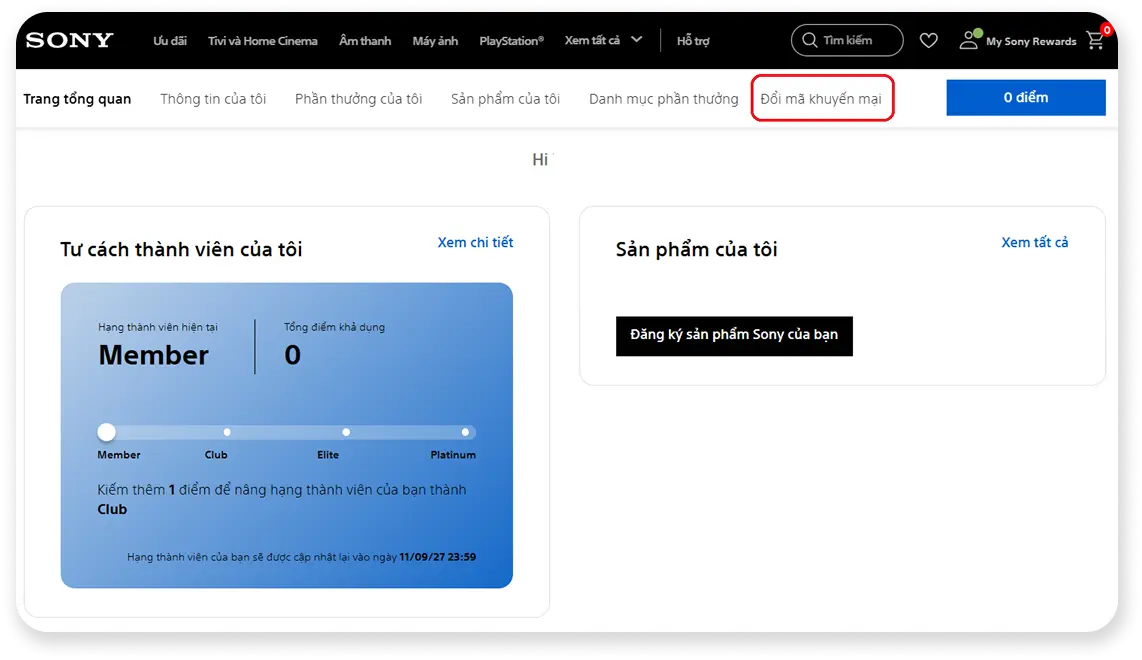Open Xem tất cả products link

click(1034, 243)
